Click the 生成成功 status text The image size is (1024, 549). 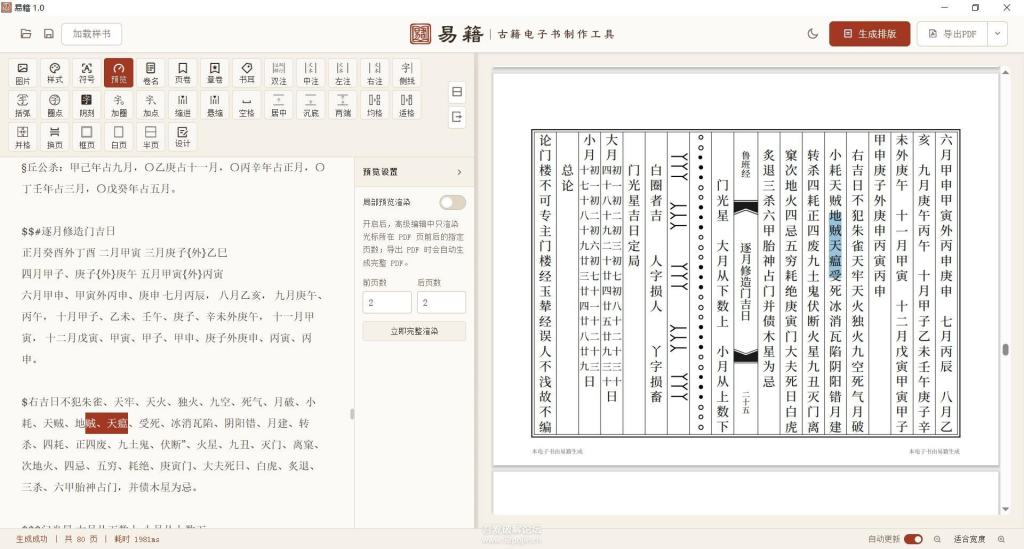click(x=32, y=539)
